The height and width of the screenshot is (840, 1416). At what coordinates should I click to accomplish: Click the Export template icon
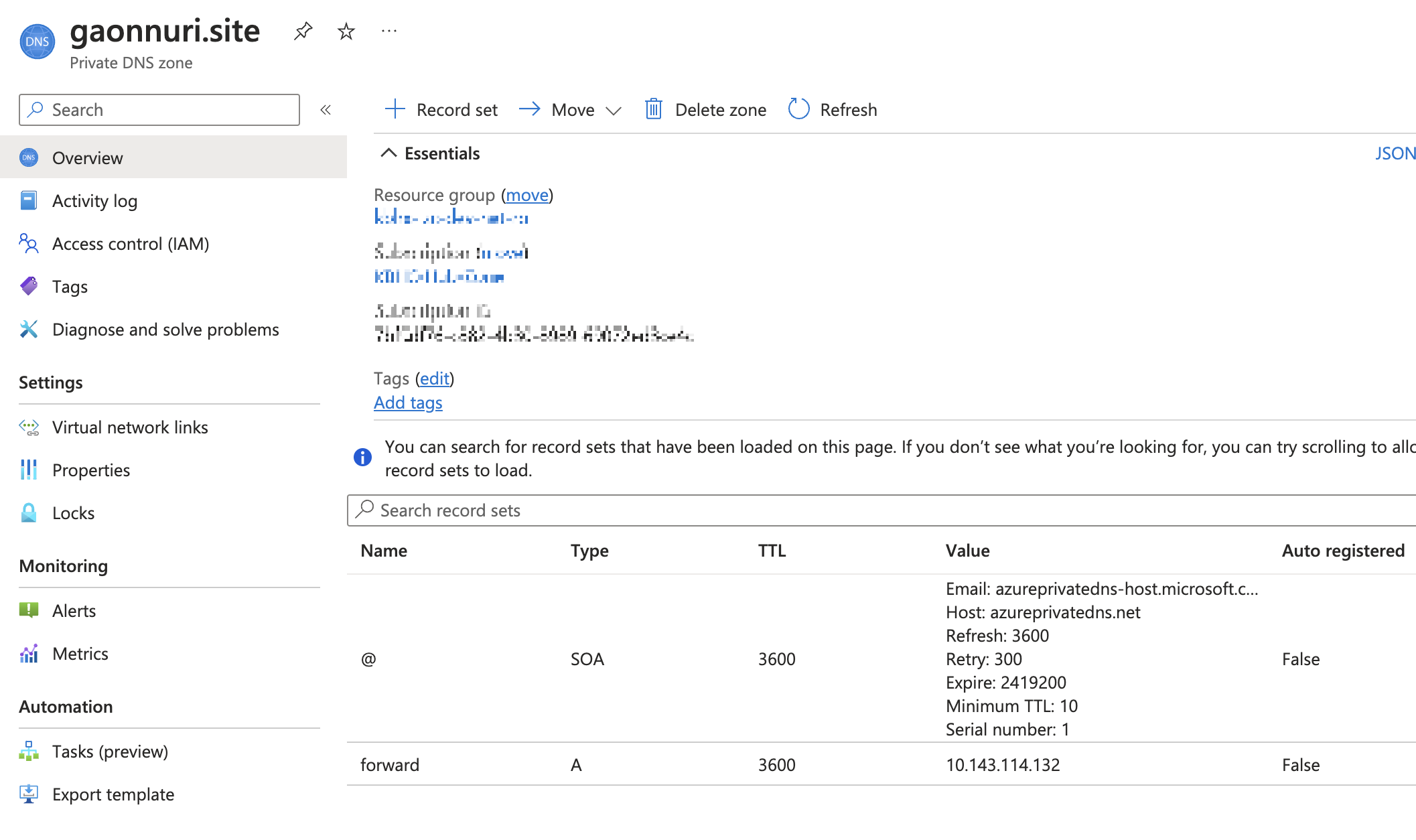(29, 794)
